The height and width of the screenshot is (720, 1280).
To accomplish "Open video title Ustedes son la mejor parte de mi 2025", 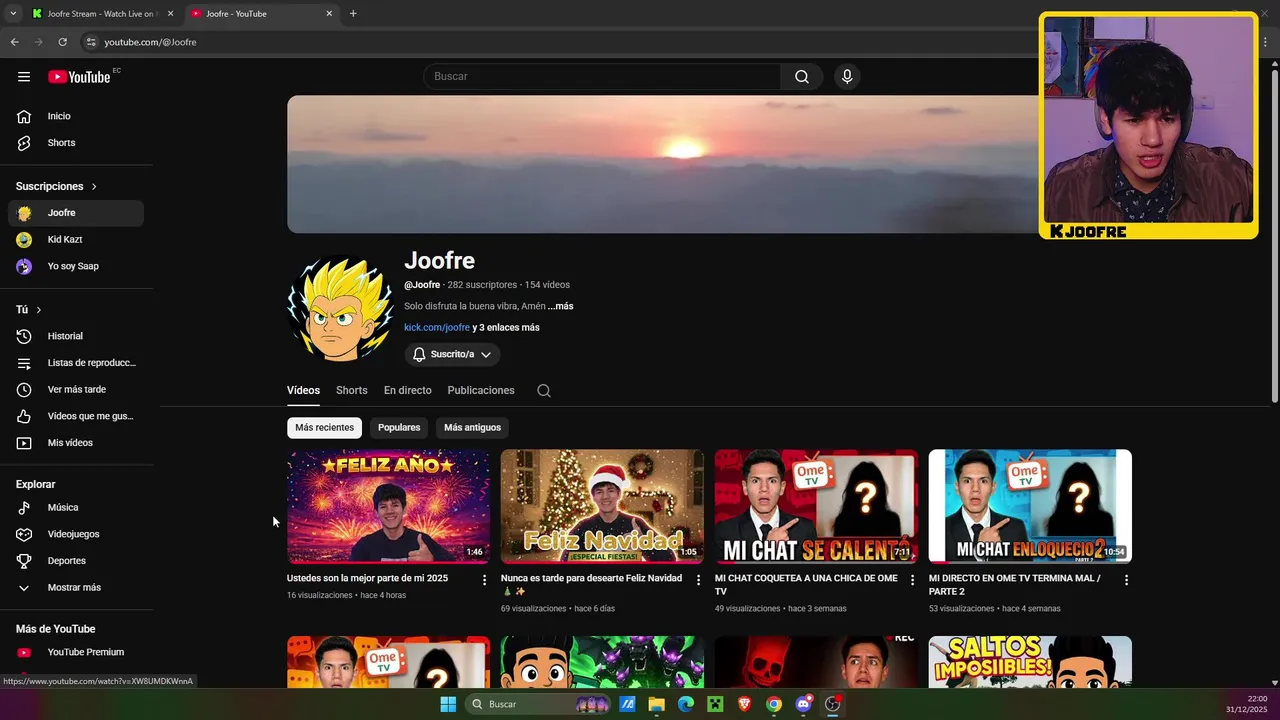I will pos(367,579).
